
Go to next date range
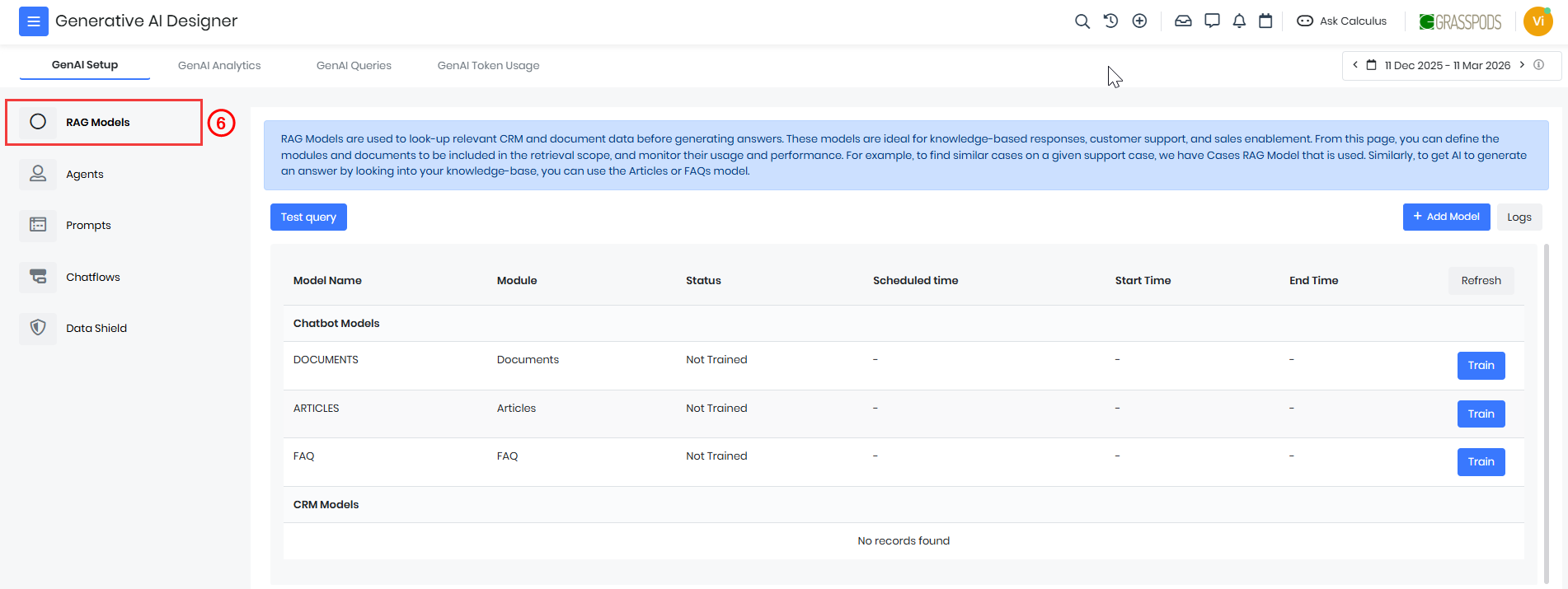point(1522,65)
